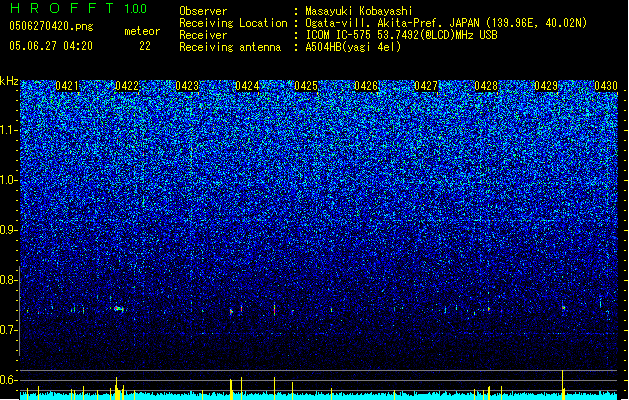Image resolution: width=629 pixels, height=400 pixels.
Task: Click the HROFFT 1.0.0 title text
Action: [x=79, y=8]
